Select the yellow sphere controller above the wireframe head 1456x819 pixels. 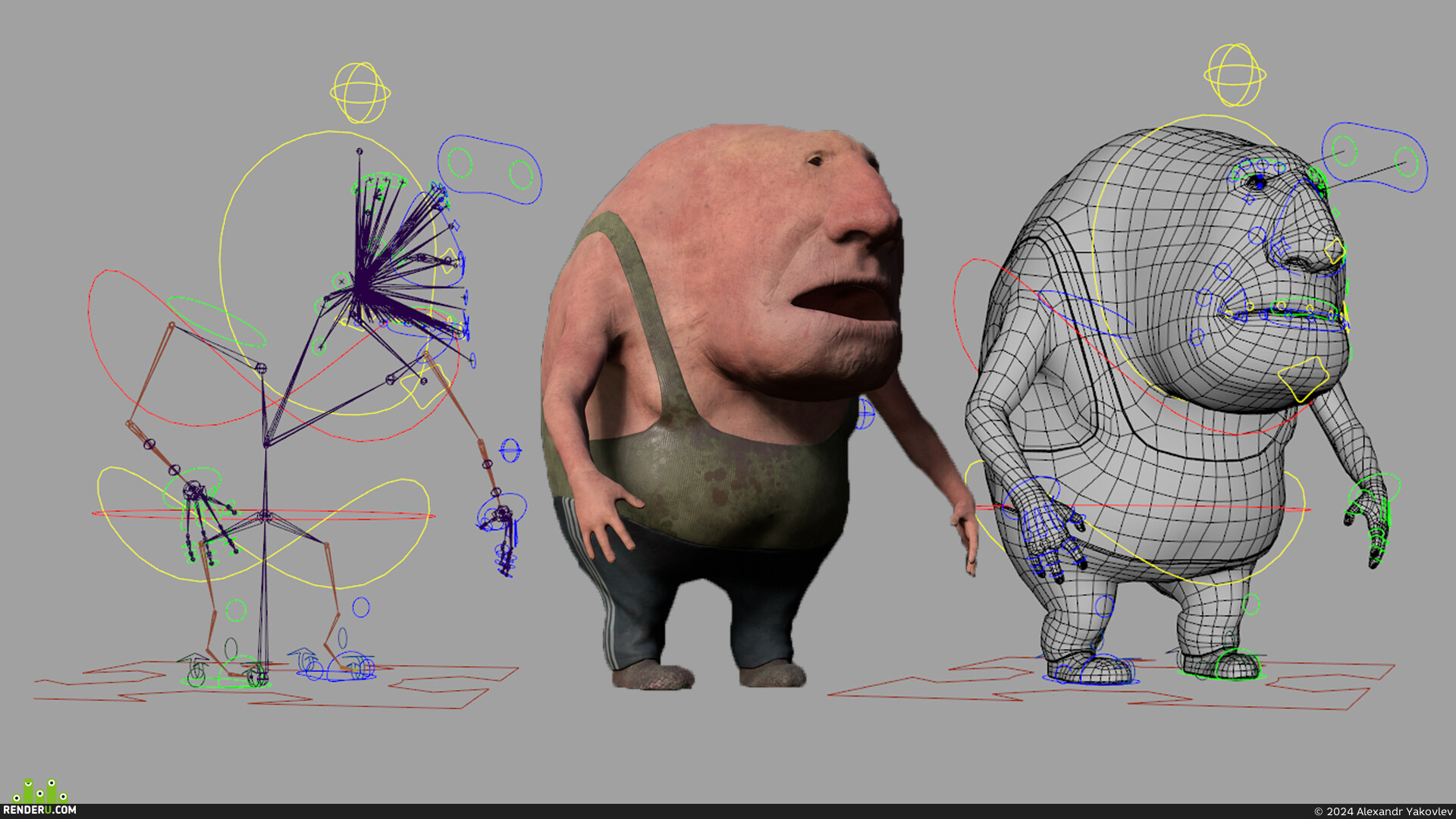click(x=1235, y=75)
